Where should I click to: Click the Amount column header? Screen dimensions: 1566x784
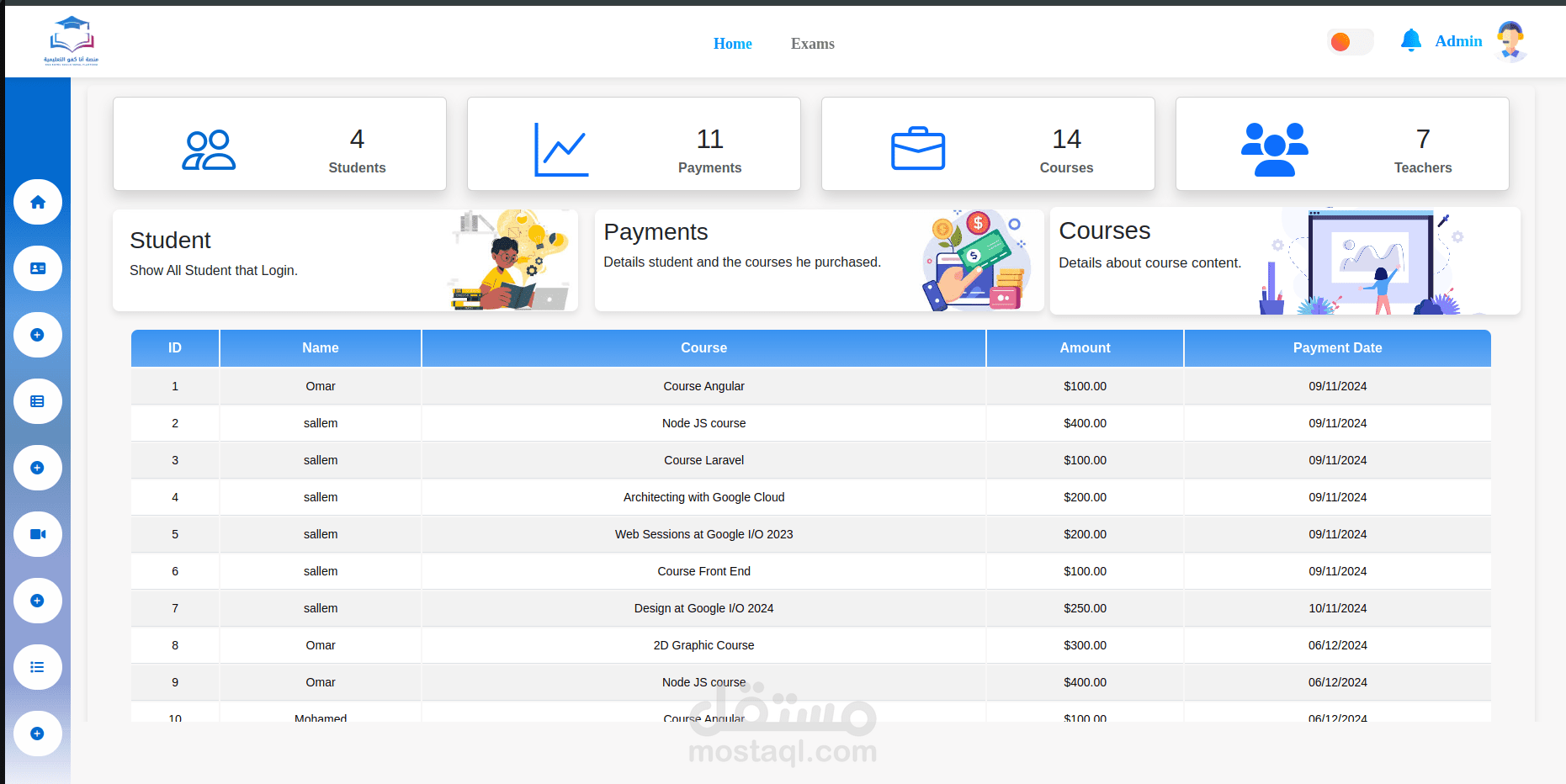click(1085, 348)
